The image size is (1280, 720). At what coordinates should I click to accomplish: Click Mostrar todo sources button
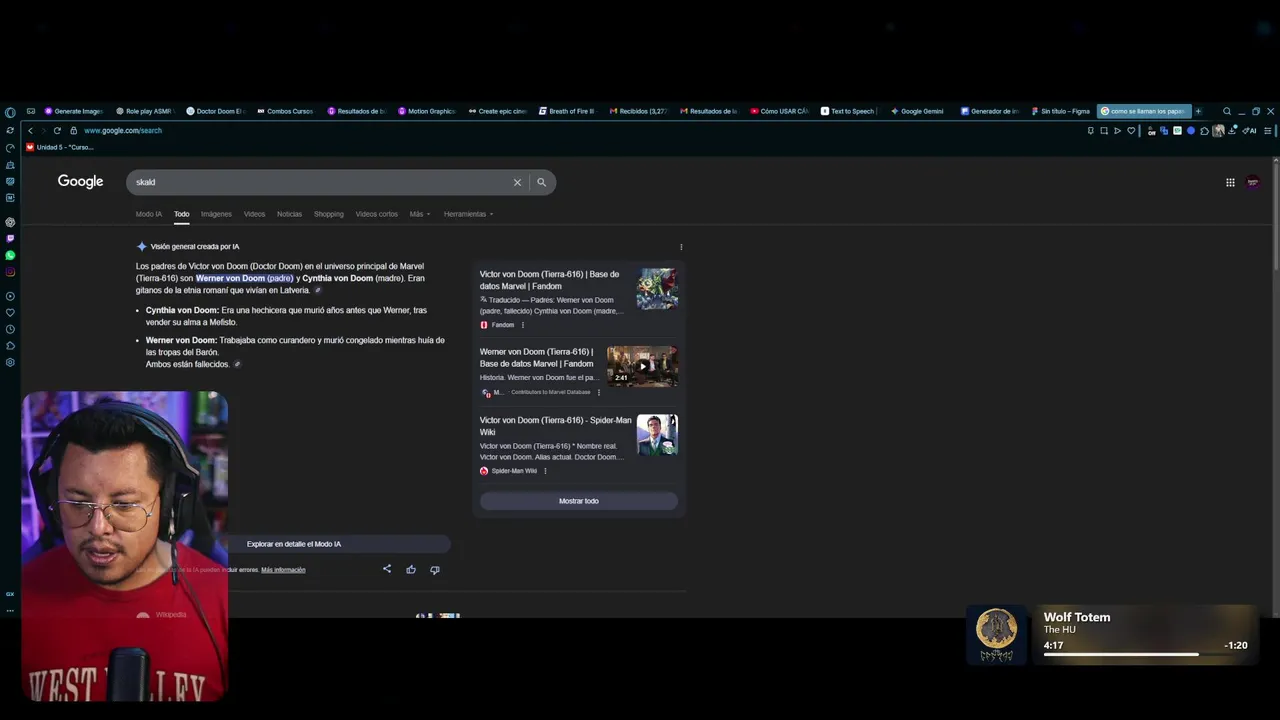coord(578,501)
